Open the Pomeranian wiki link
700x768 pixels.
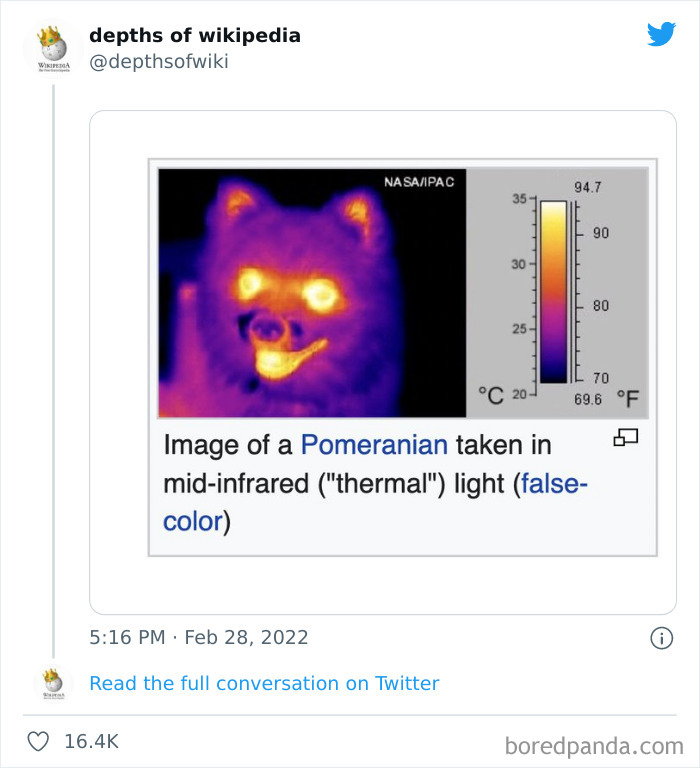375,445
